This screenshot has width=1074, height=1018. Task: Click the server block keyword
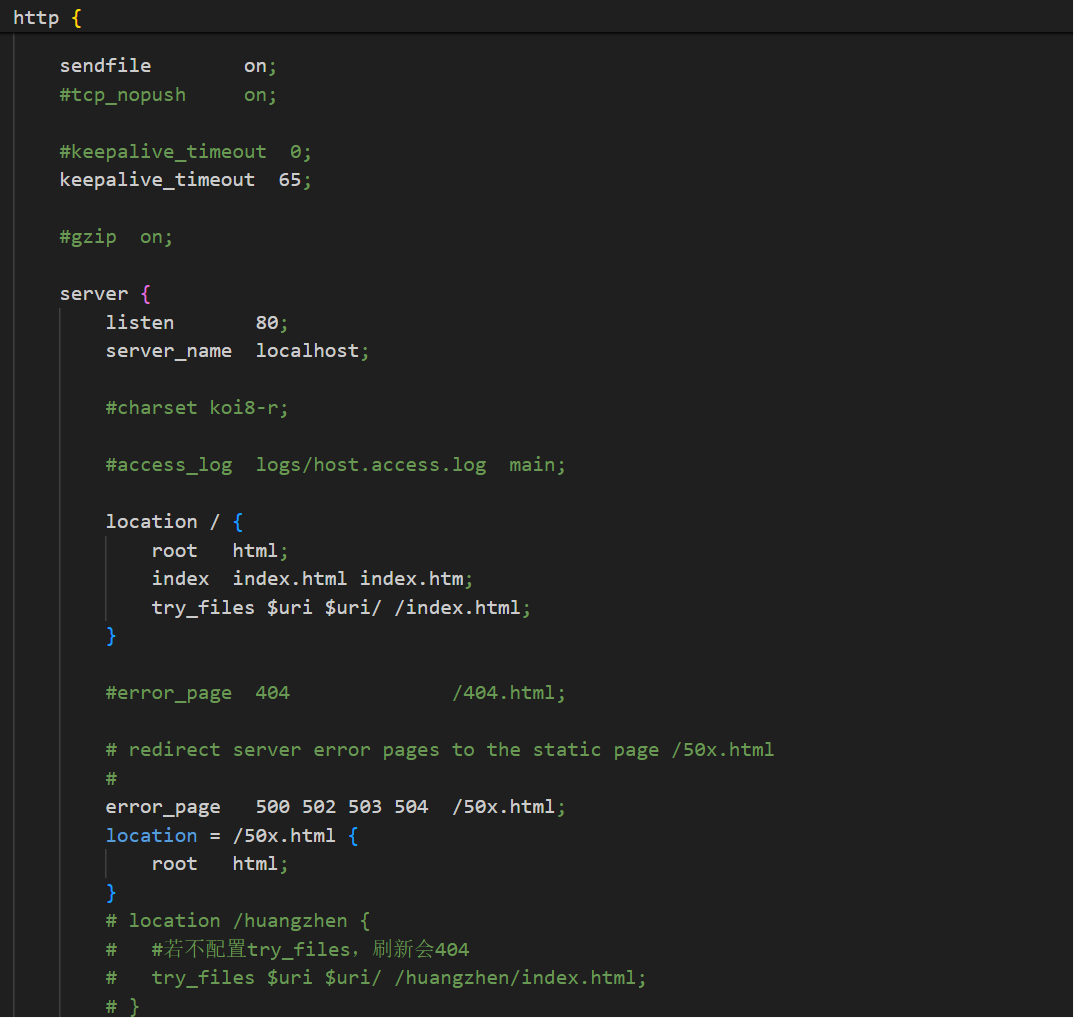93,294
